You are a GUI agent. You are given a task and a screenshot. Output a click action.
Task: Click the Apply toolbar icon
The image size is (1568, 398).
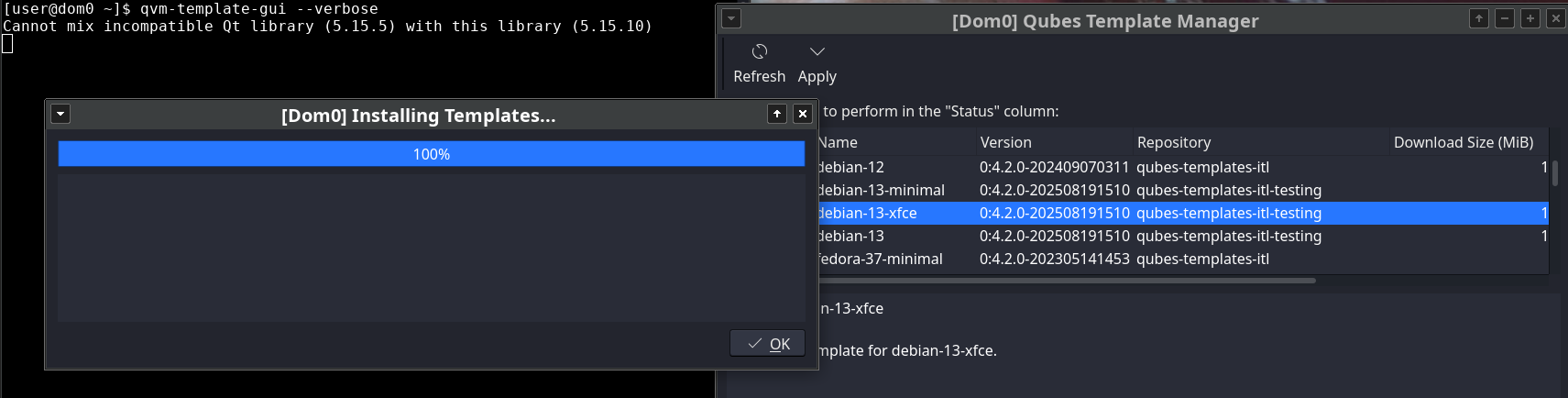[817, 52]
